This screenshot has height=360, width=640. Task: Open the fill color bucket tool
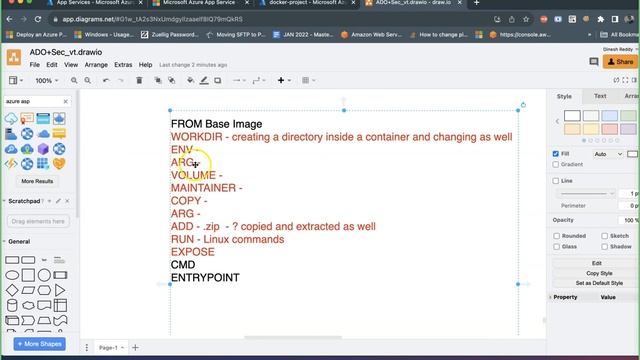pos(190,80)
